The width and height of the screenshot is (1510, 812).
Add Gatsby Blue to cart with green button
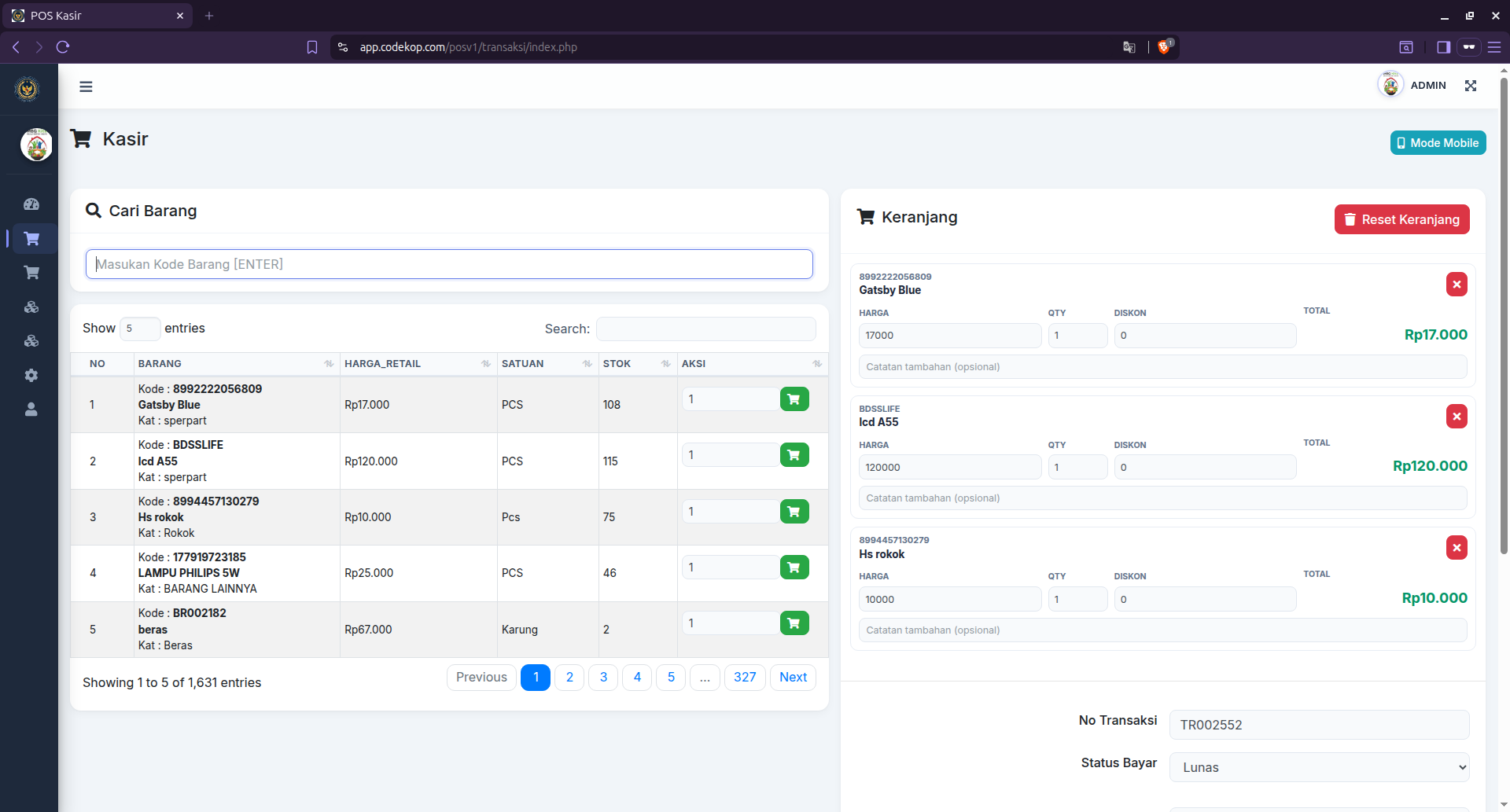pos(794,399)
